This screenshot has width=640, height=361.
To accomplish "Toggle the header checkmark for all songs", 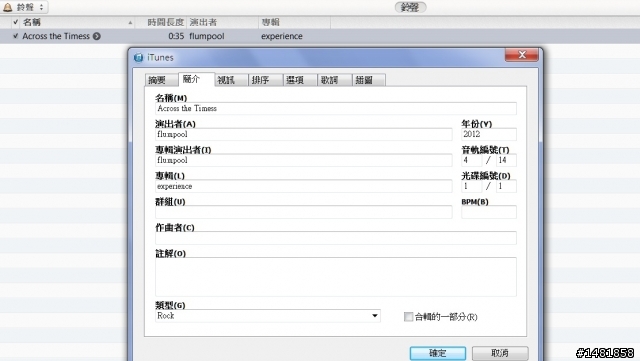I will (16, 22).
